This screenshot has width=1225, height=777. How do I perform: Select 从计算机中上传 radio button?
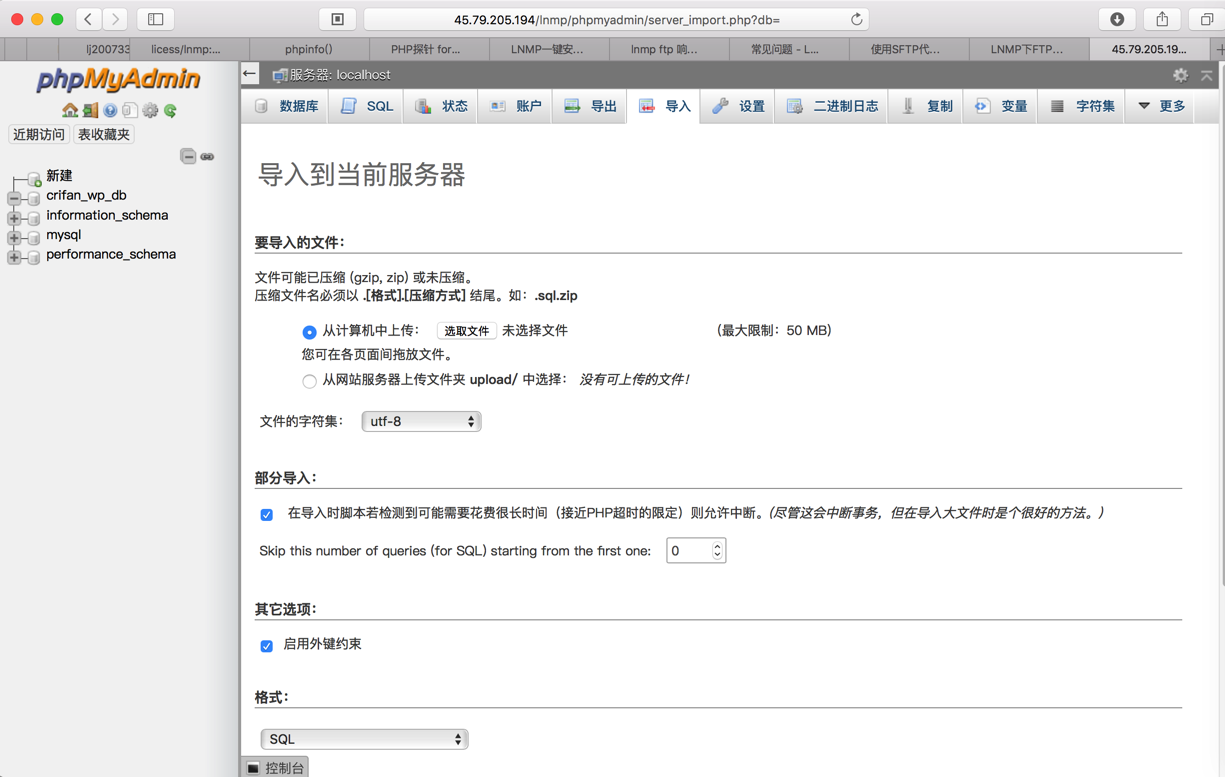[x=309, y=332]
